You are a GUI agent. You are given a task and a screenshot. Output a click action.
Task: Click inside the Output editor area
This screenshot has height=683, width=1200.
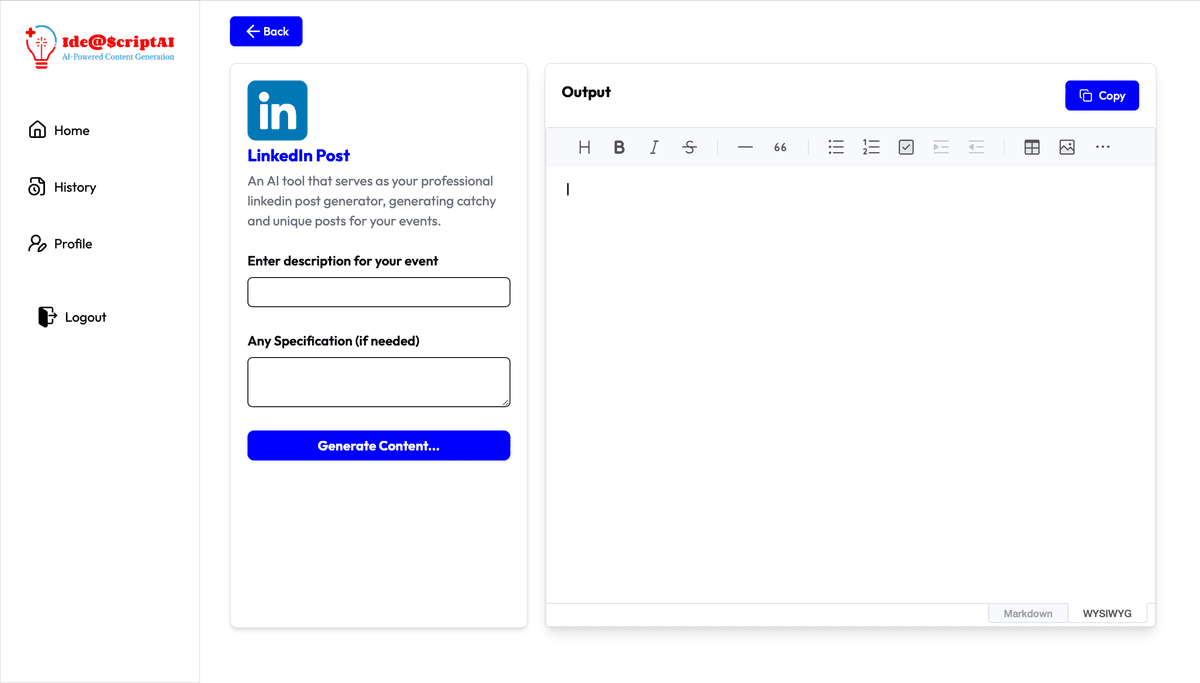coord(850,384)
